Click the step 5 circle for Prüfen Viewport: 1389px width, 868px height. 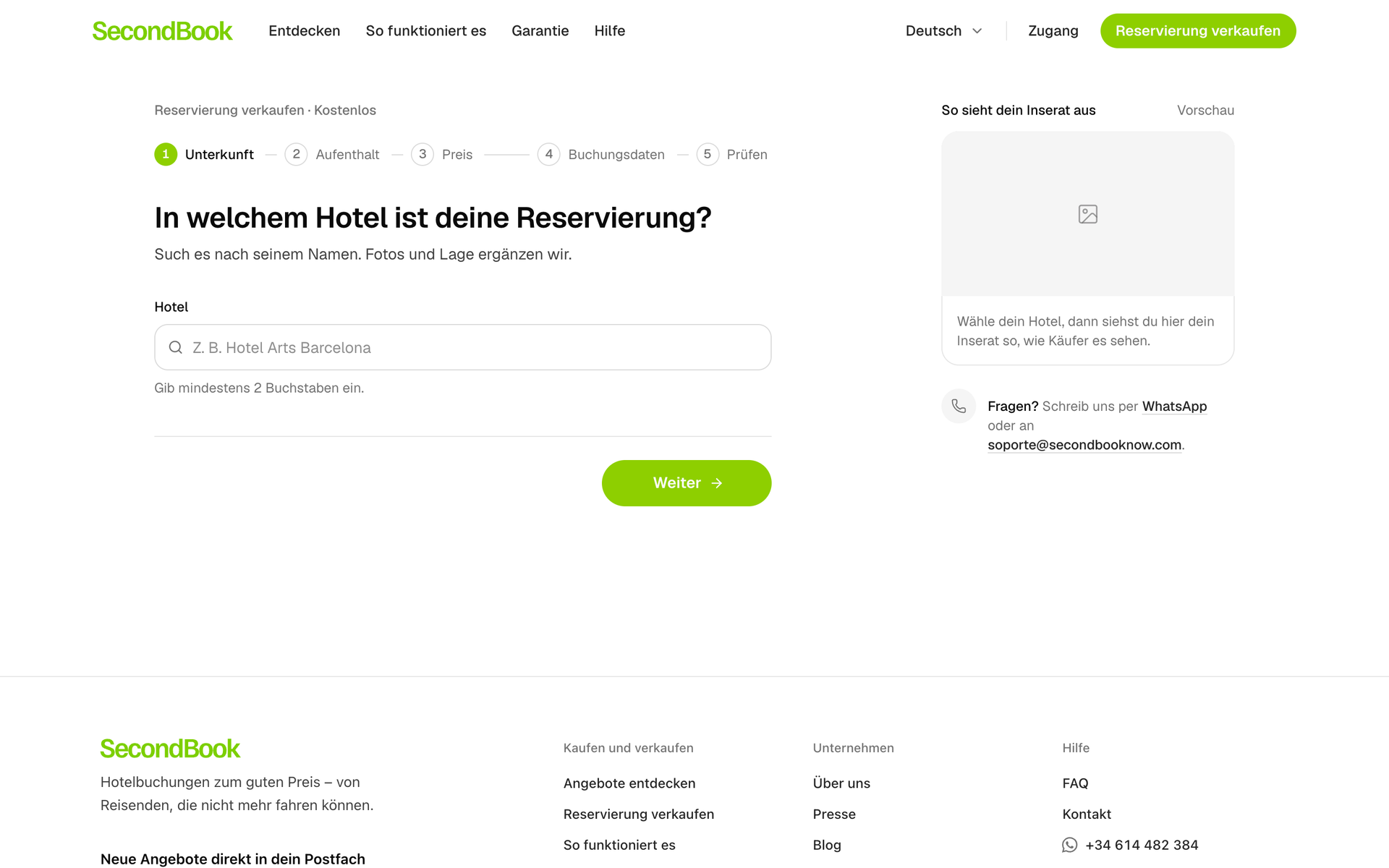(x=708, y=154)
